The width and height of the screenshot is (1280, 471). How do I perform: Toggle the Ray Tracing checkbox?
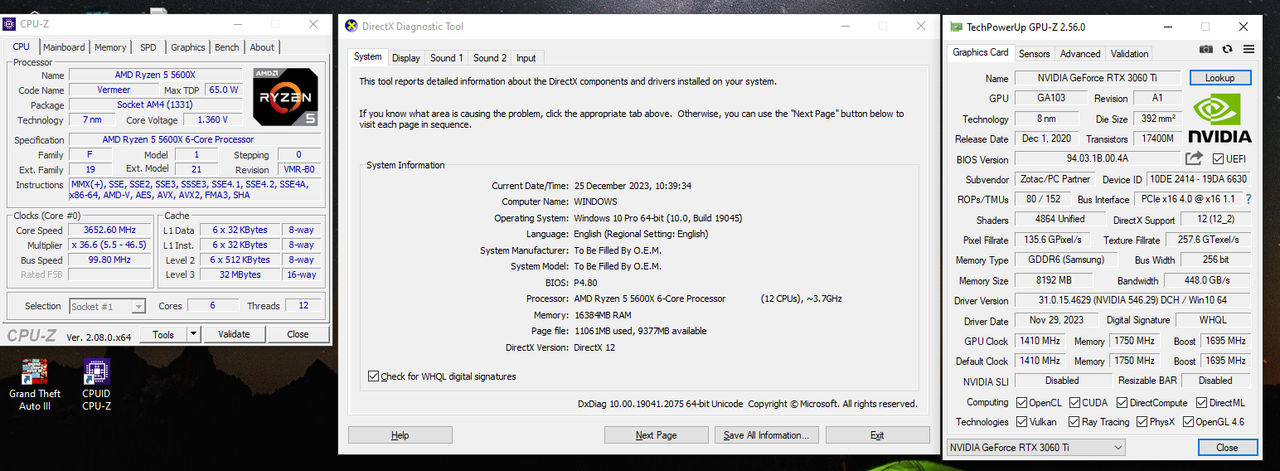(1072, 422)
